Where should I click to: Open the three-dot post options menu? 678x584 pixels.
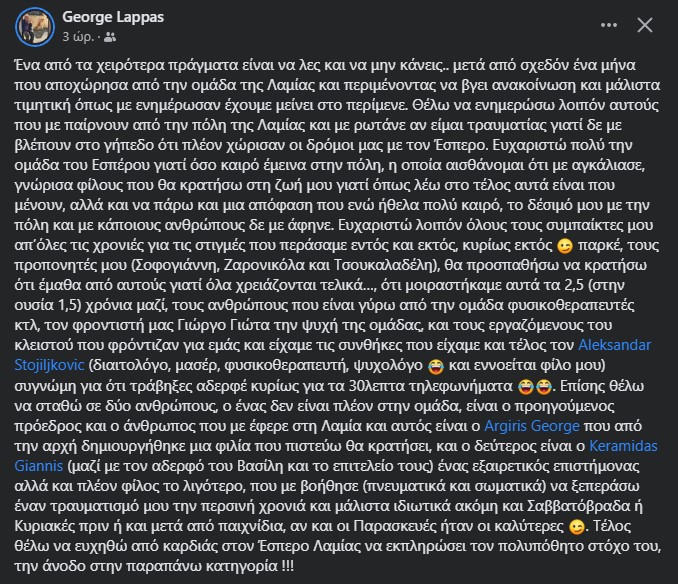(x=609, y=25)
